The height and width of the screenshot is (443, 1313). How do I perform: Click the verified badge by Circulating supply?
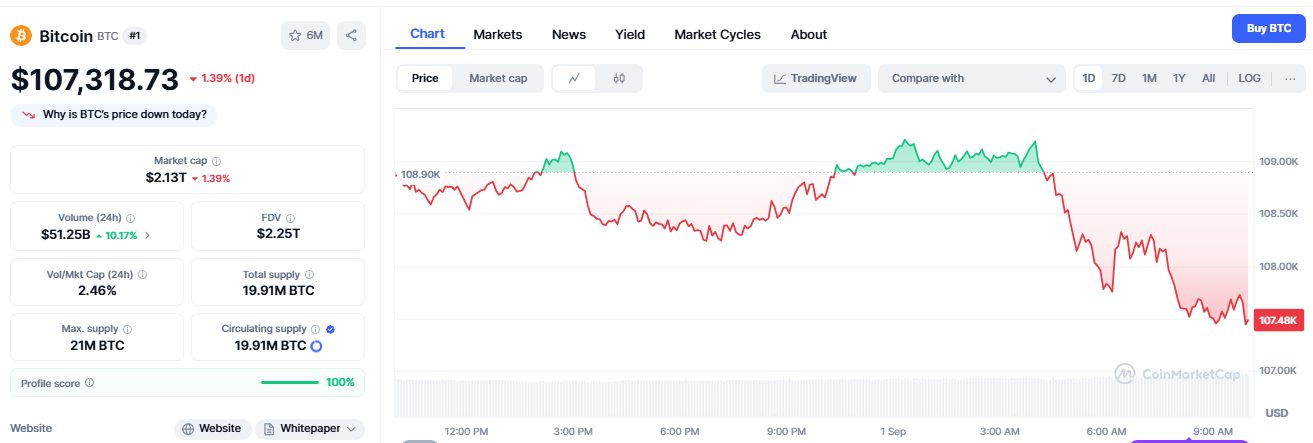(x=330, y=329)
